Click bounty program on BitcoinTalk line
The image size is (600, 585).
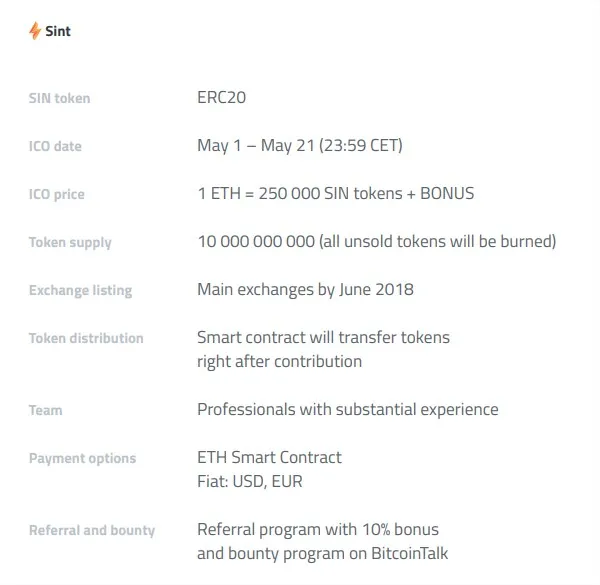click(x=323, y=554)
